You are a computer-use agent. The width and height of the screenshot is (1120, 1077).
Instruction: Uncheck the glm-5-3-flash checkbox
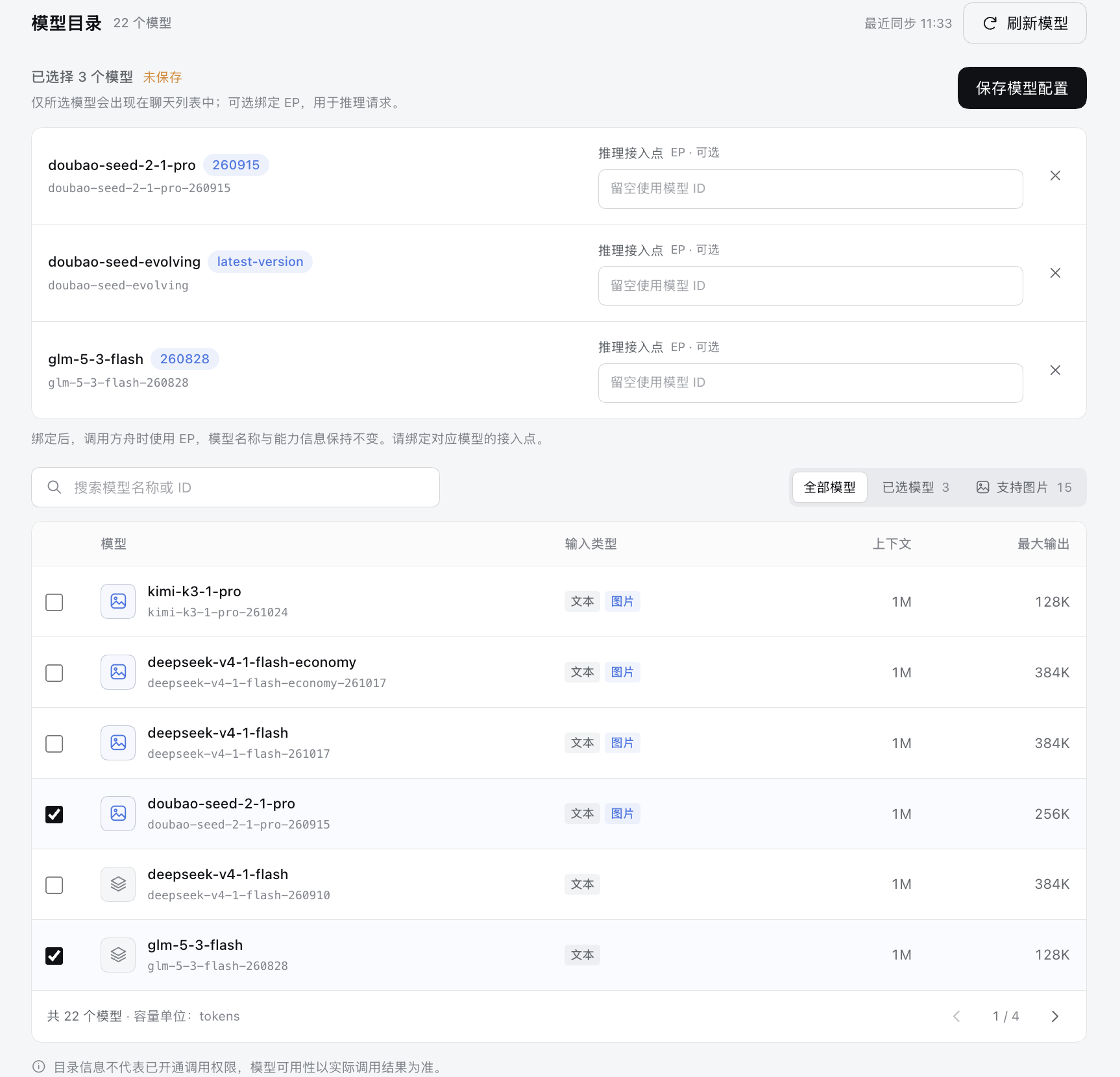[x=55, y=956]
